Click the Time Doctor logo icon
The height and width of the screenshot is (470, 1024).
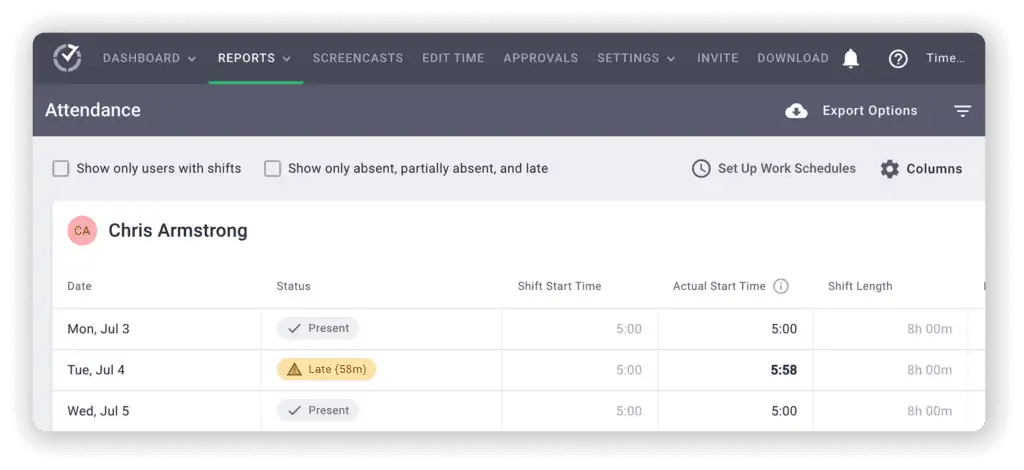point(67,58)
